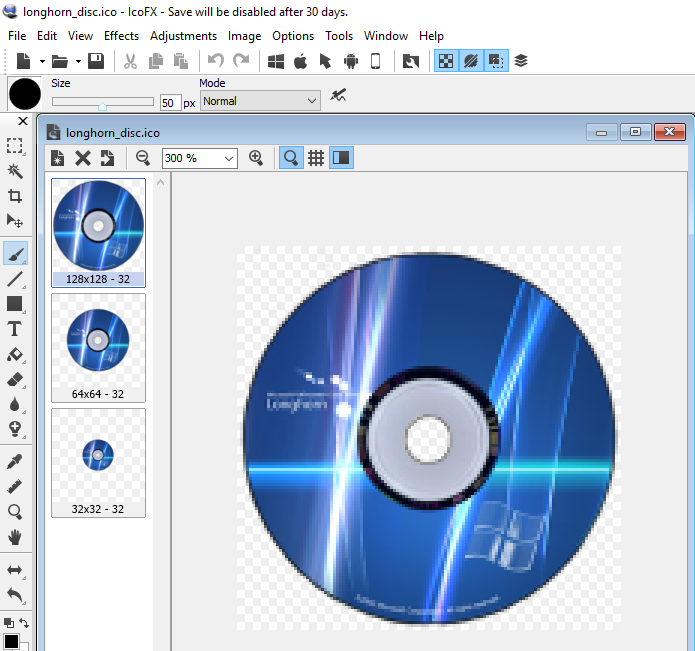Delete the selected image with X
This screenshot has height=651, width=695.
(83, 158)
